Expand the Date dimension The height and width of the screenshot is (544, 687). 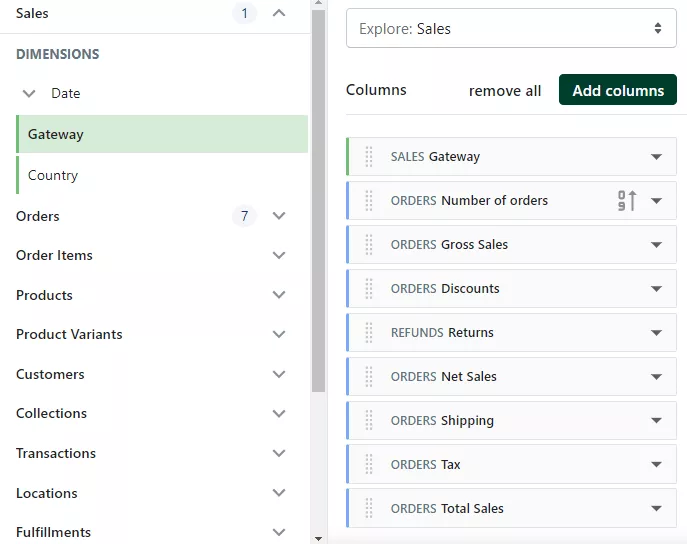(x=29, y=93)
